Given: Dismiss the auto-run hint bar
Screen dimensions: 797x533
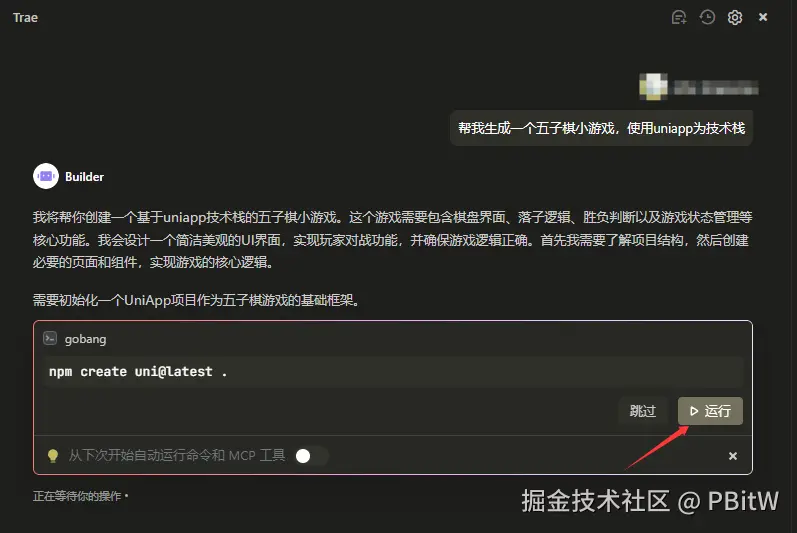Looking at the screenshot, I should 732,456.
